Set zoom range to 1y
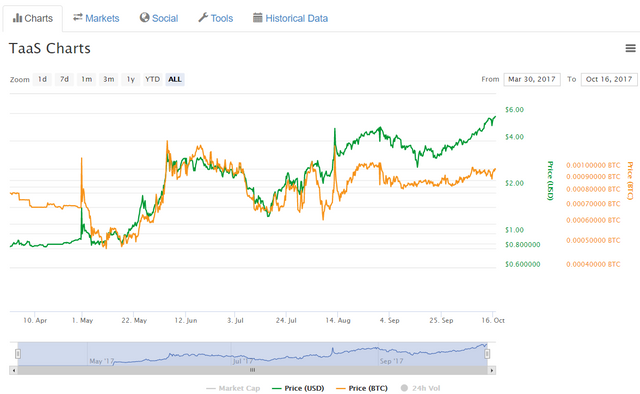This screenshot has height=394, width=640. tap(131, 79)
